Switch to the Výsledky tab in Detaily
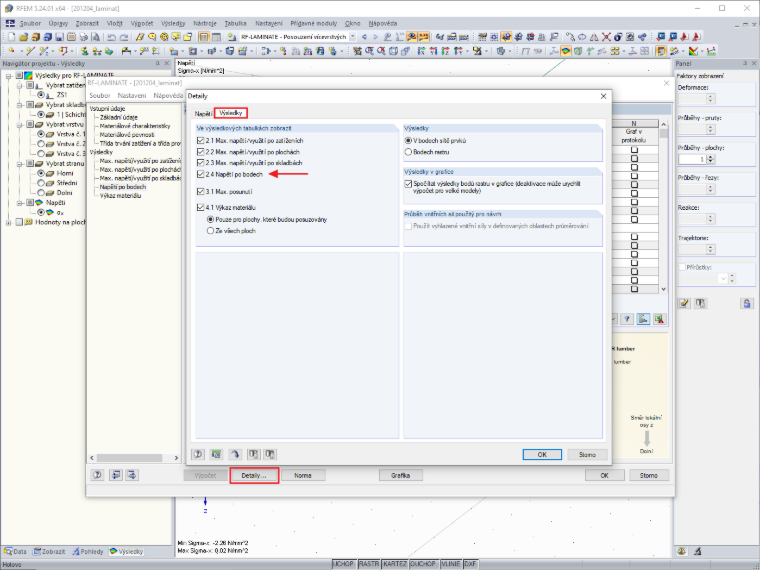This screenshot has width=760, height=570. click(231, 113)
